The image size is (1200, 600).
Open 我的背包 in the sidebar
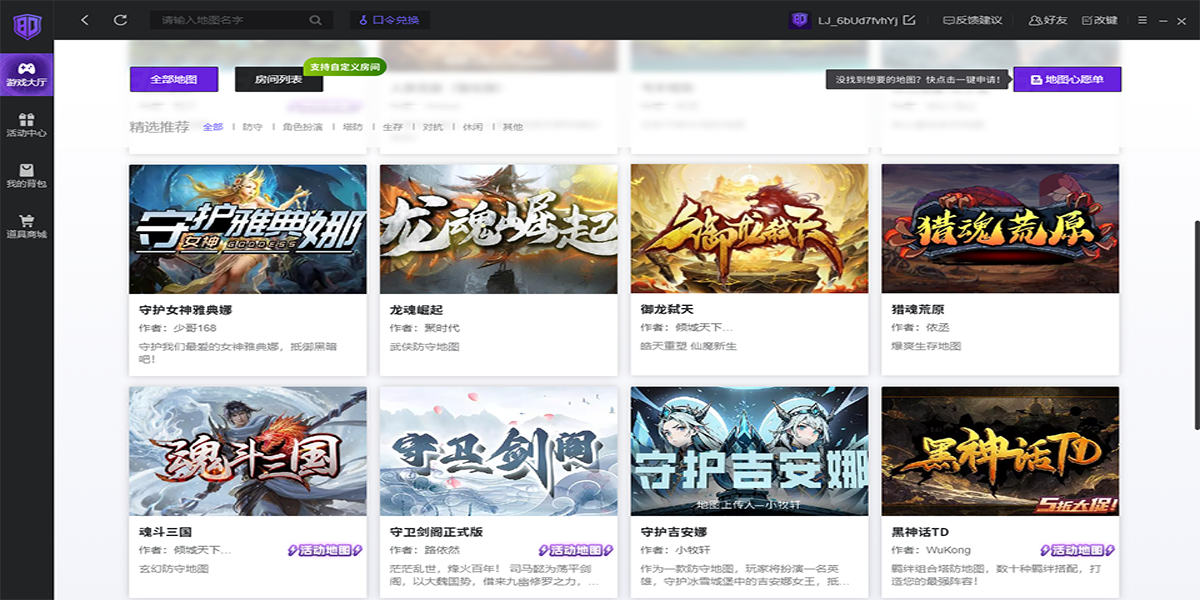pyautogui.click(x=26, y=176)
